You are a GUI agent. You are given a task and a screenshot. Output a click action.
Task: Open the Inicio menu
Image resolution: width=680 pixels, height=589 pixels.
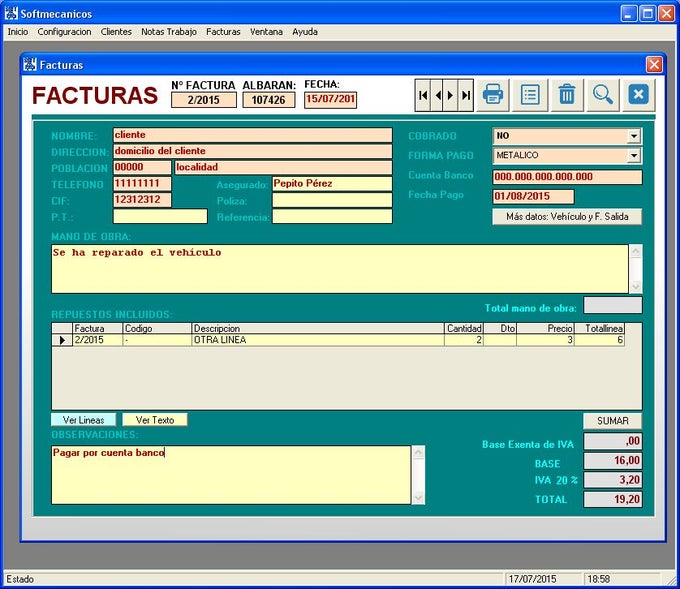(18, 32)
